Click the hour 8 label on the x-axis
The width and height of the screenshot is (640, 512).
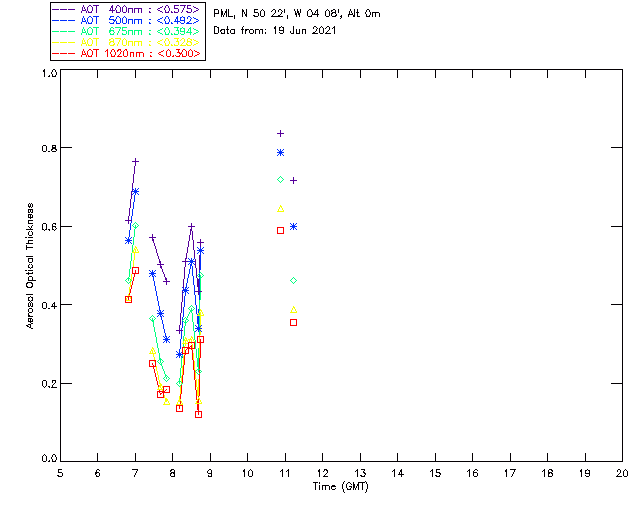[172, 473]
